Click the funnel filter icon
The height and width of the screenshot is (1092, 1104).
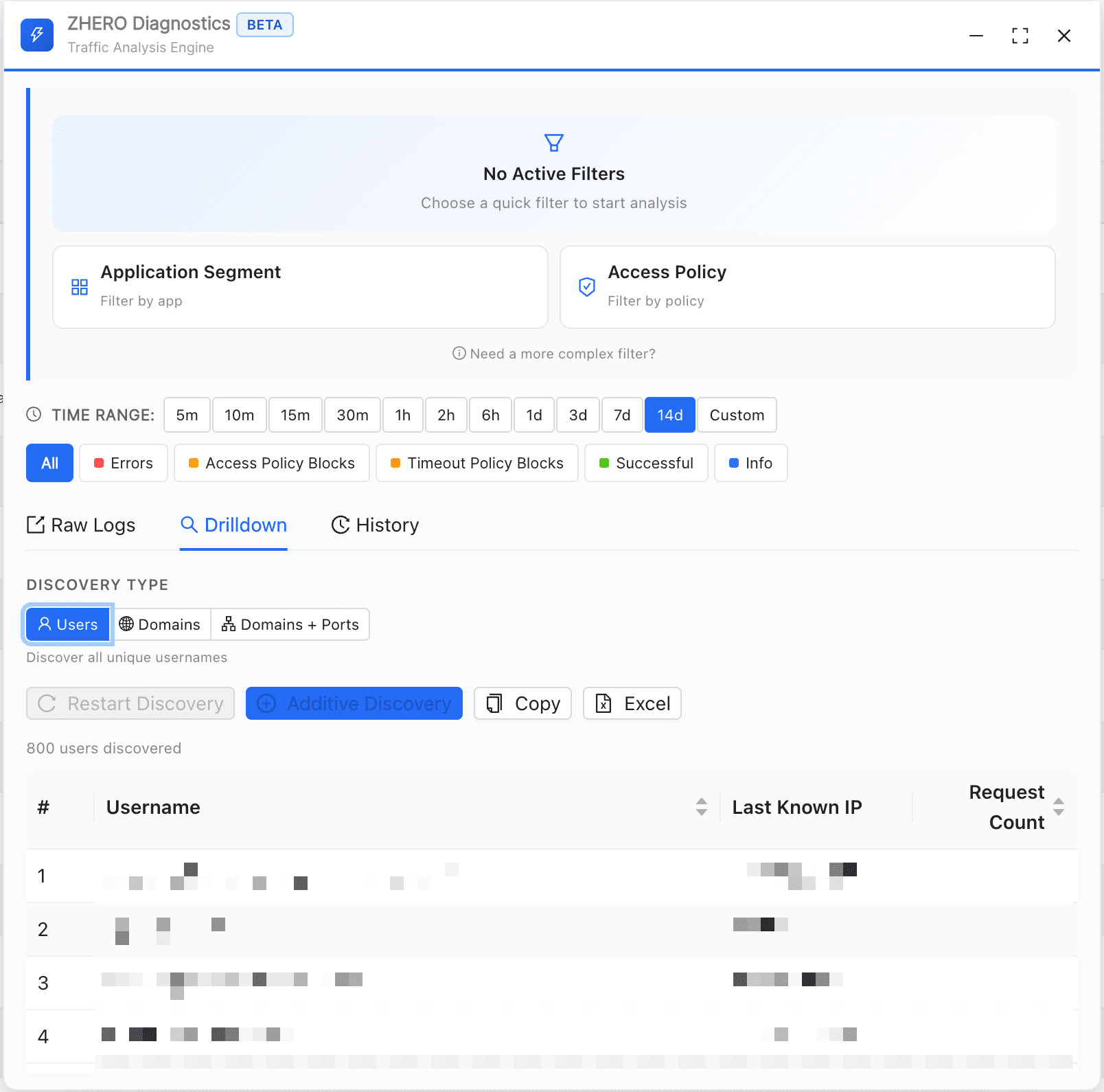coord(553,143)
